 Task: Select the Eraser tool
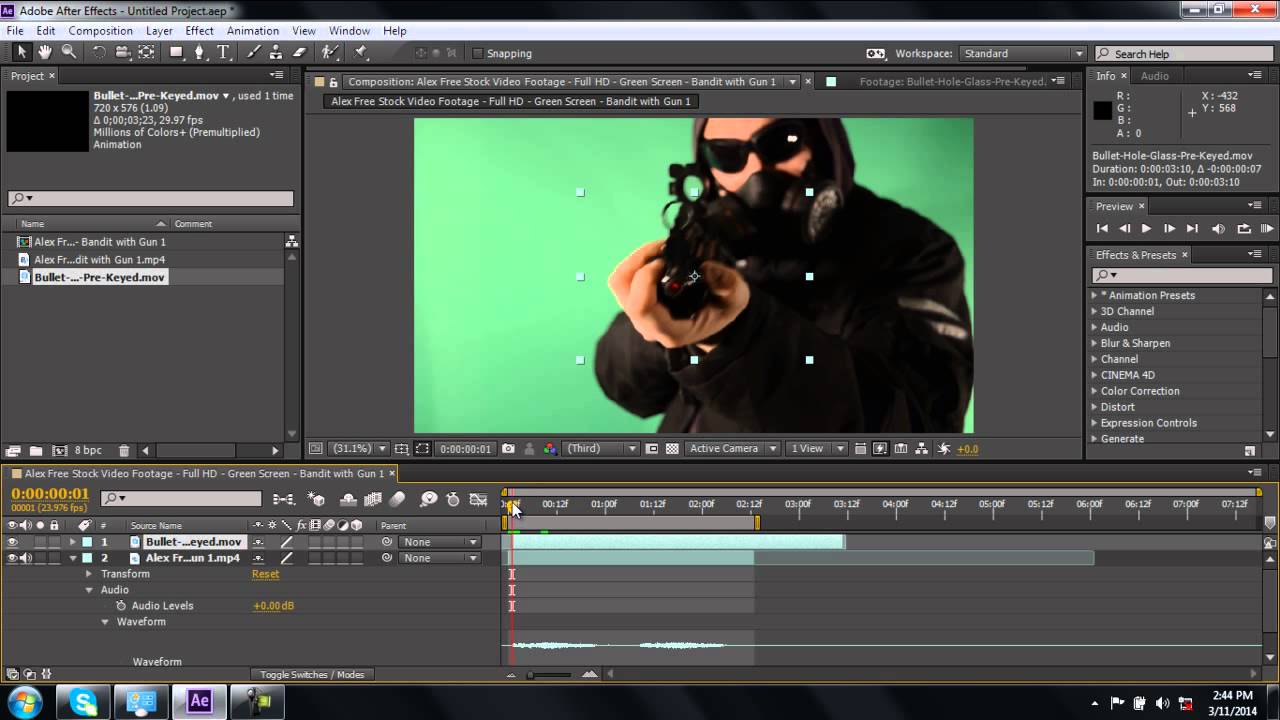tap(300, 52)
